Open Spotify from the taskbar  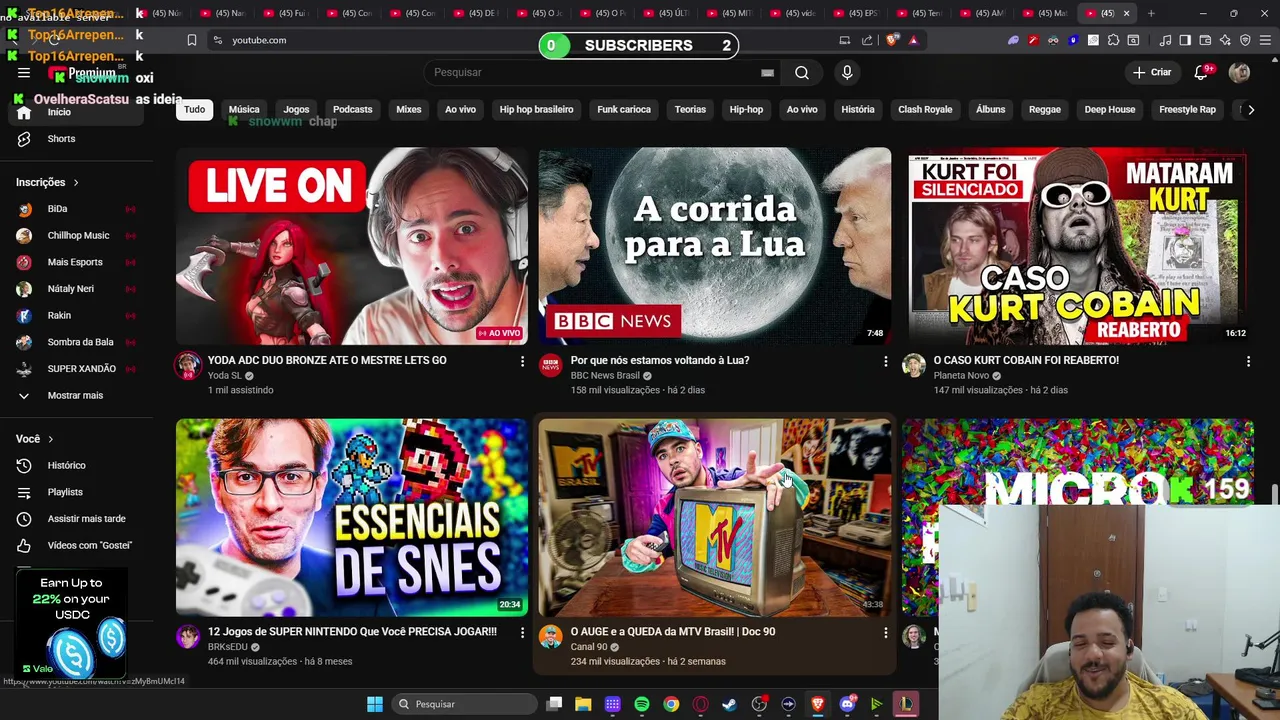[642, 704]
